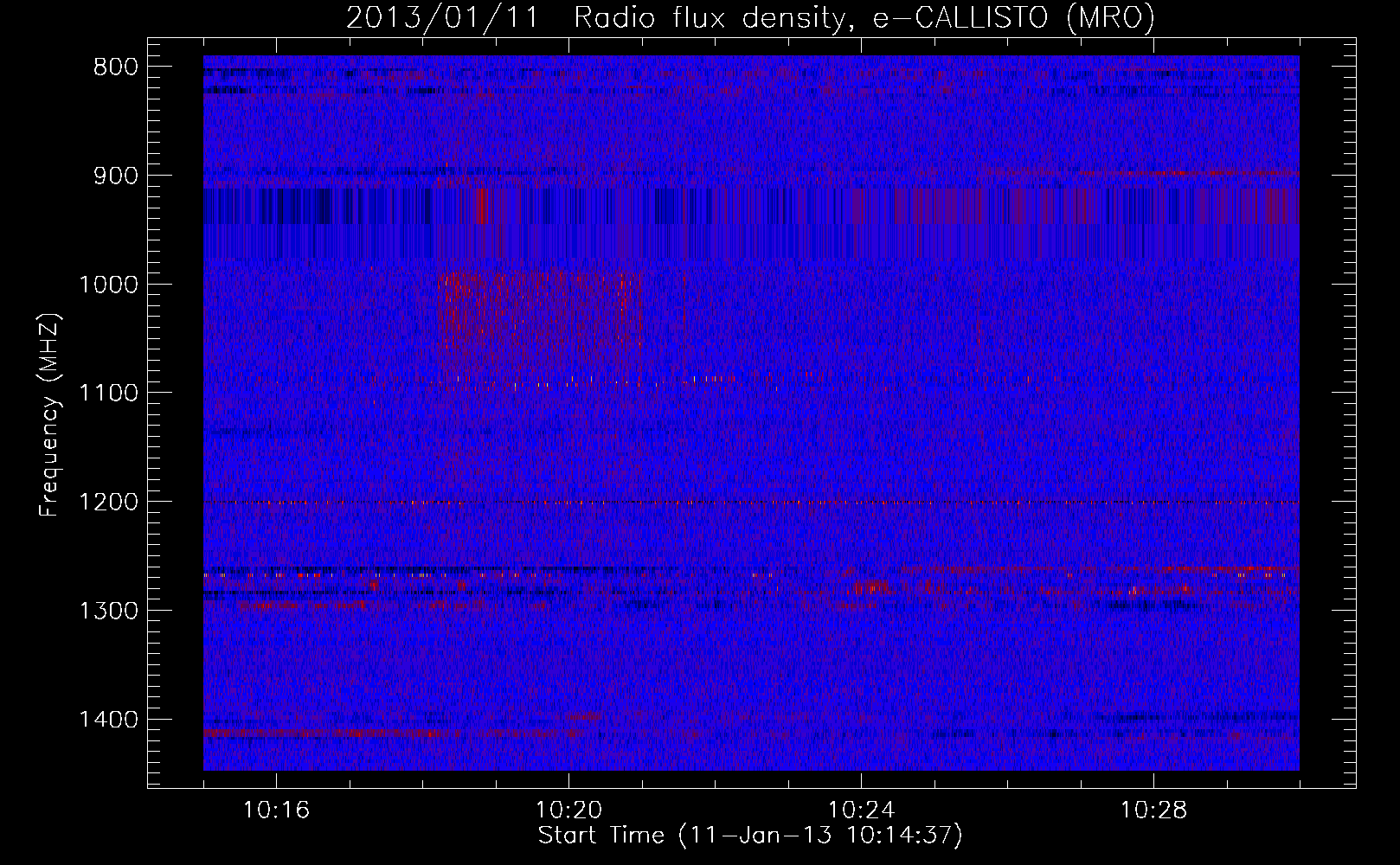The image size is (1400, 865).
Task: Click the plot title '2013/01/11 Radio flux density'
Action: click(x=594, y=17)
